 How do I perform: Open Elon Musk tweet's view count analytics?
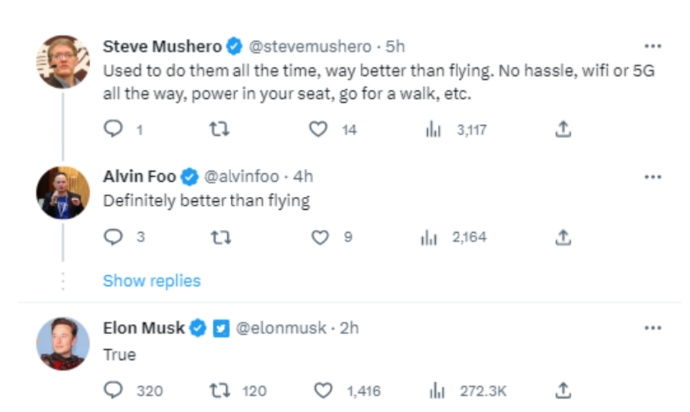(435, 390)
